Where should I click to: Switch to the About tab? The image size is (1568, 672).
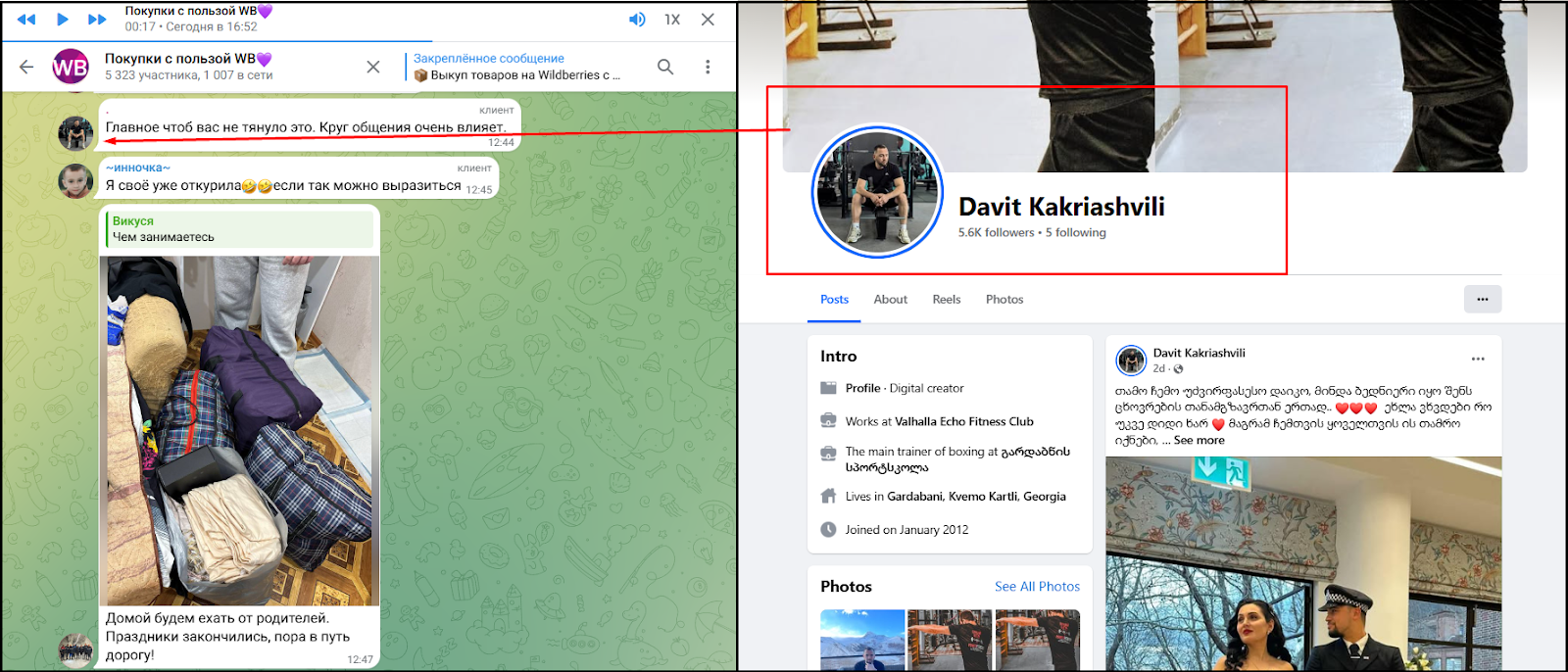click(890, 300)
